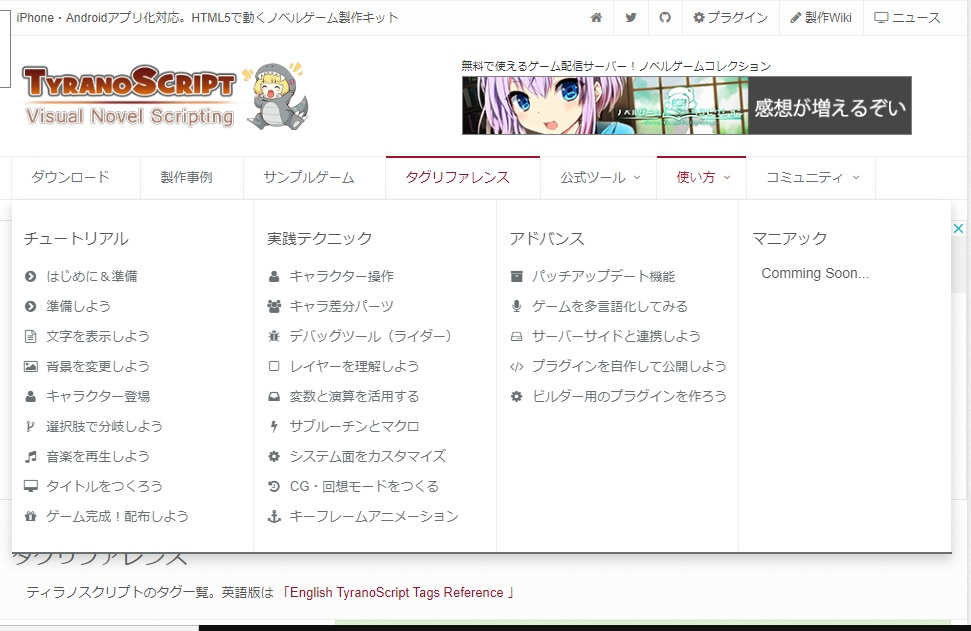Click the lightning icon beside サブルーチンとマクロ
This screenshot has width=971, height=631.
click(274, 426)
